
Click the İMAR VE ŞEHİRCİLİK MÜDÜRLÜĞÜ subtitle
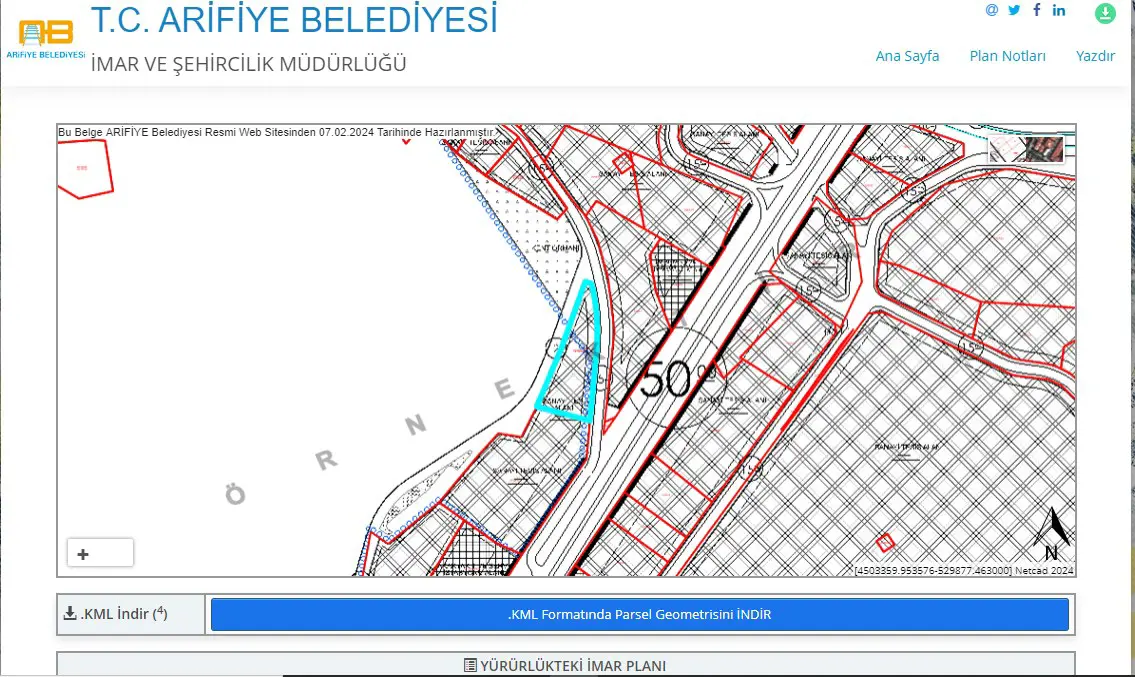248,64
